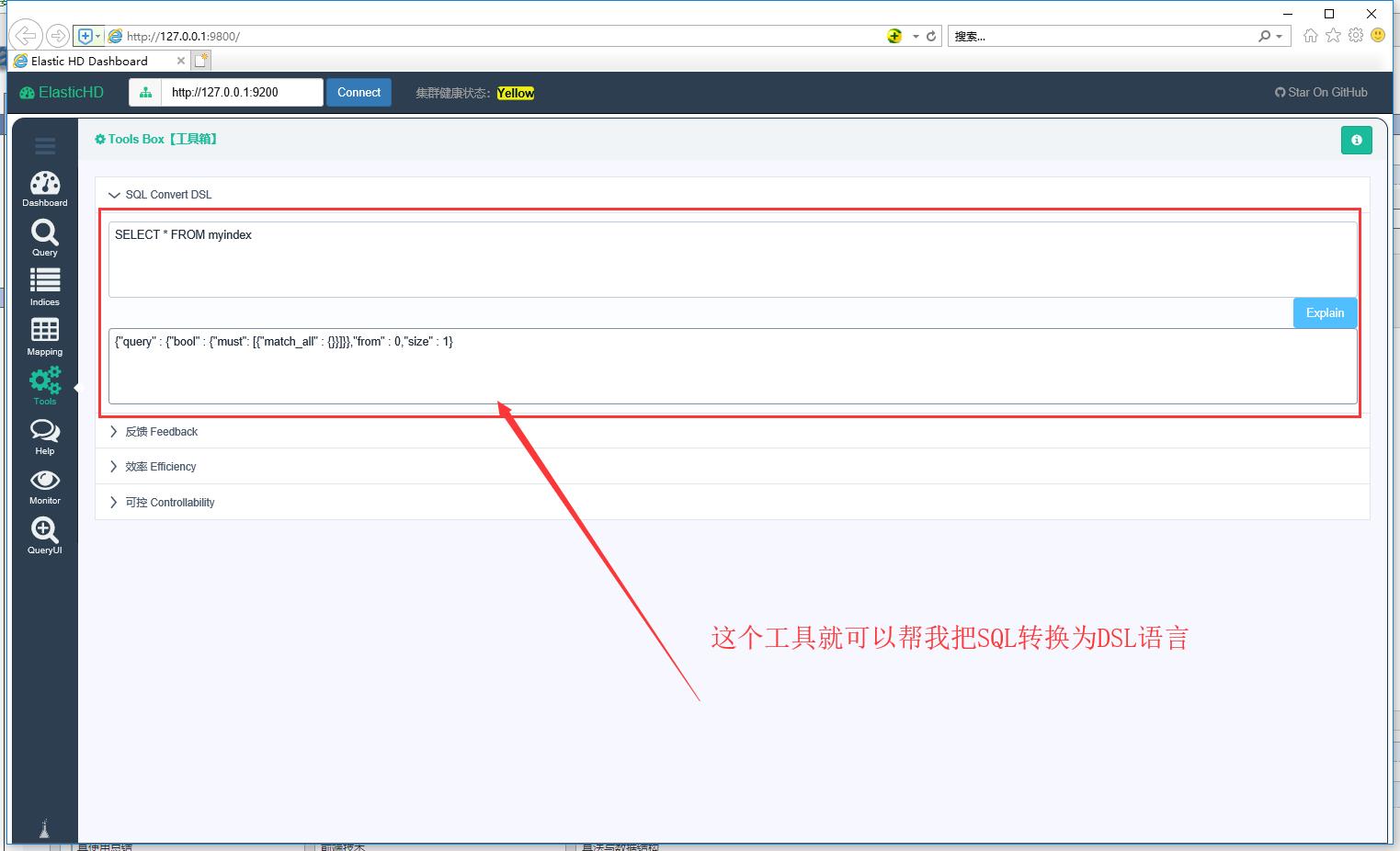Click the Yellow cluster health badge
The width and height of the screenshot is (1400, 851).
click(516, 93)
